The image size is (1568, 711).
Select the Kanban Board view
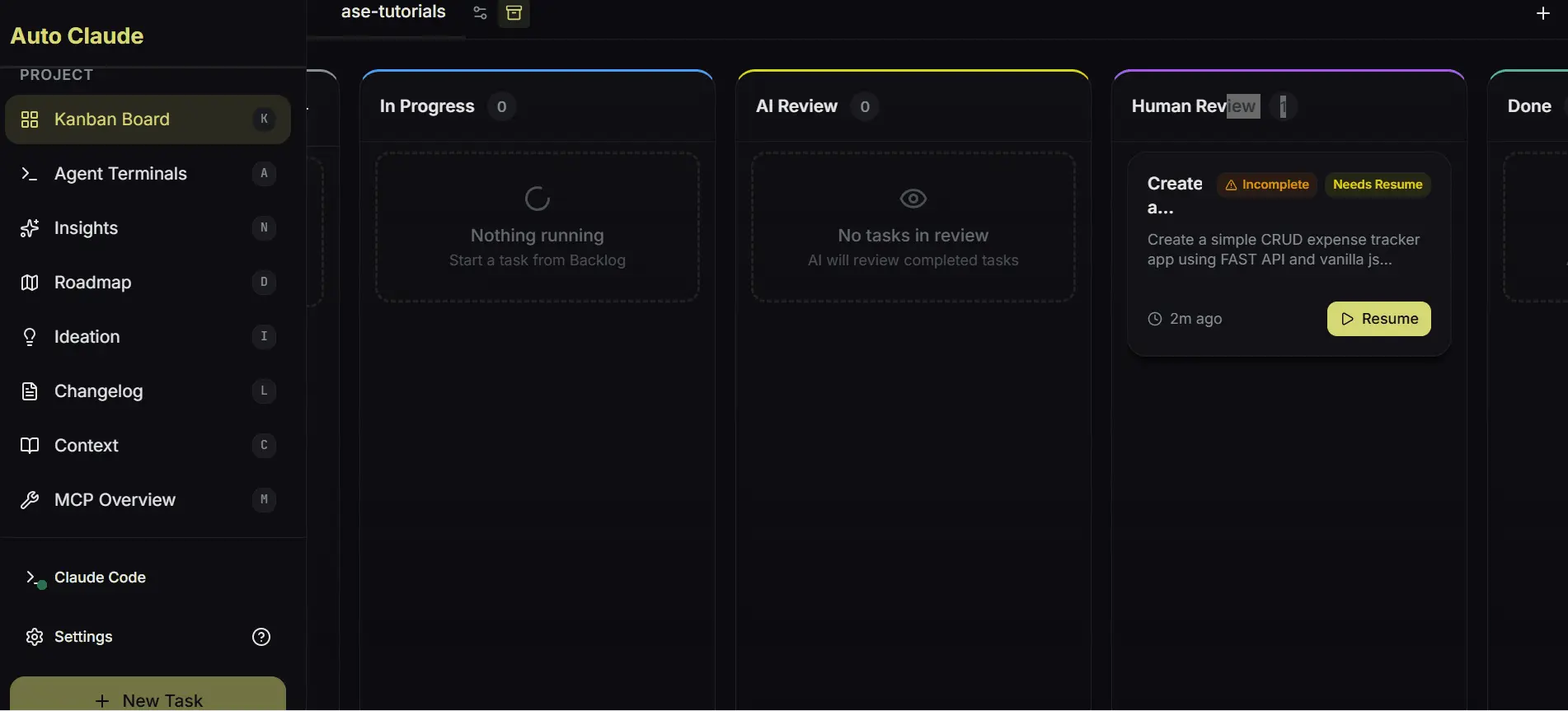(x=111, y=119)
